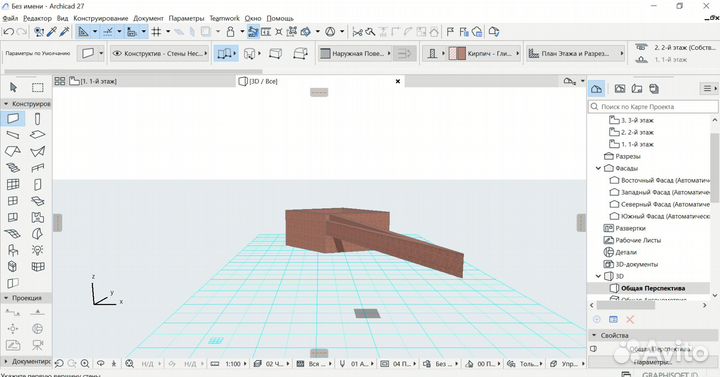The image size is (720, 377).
Task: Click the Undo arrow in toolbar
Action: [8, 32]
